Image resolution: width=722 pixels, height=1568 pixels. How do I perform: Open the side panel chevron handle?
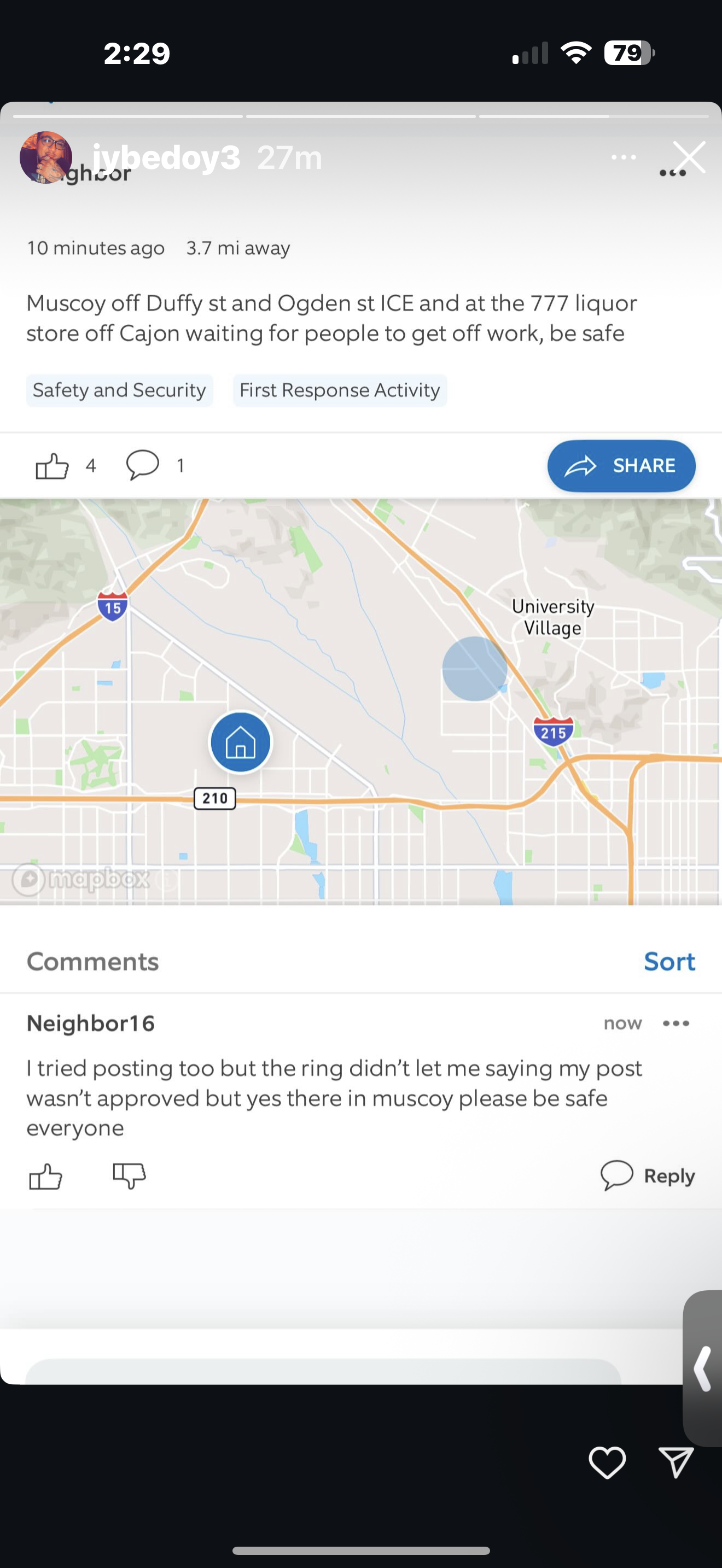coord(703,1369)
